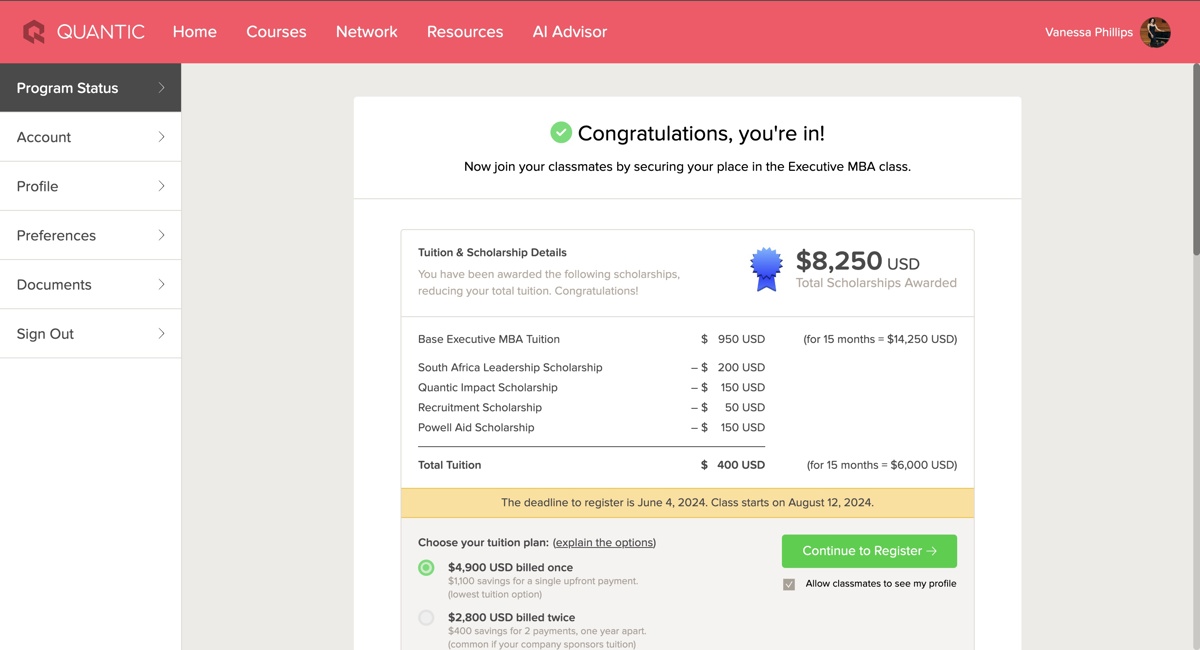Screen dimensions: 1200x650
Task: Open the explain the options link
Action: click(x=604, y=543)
